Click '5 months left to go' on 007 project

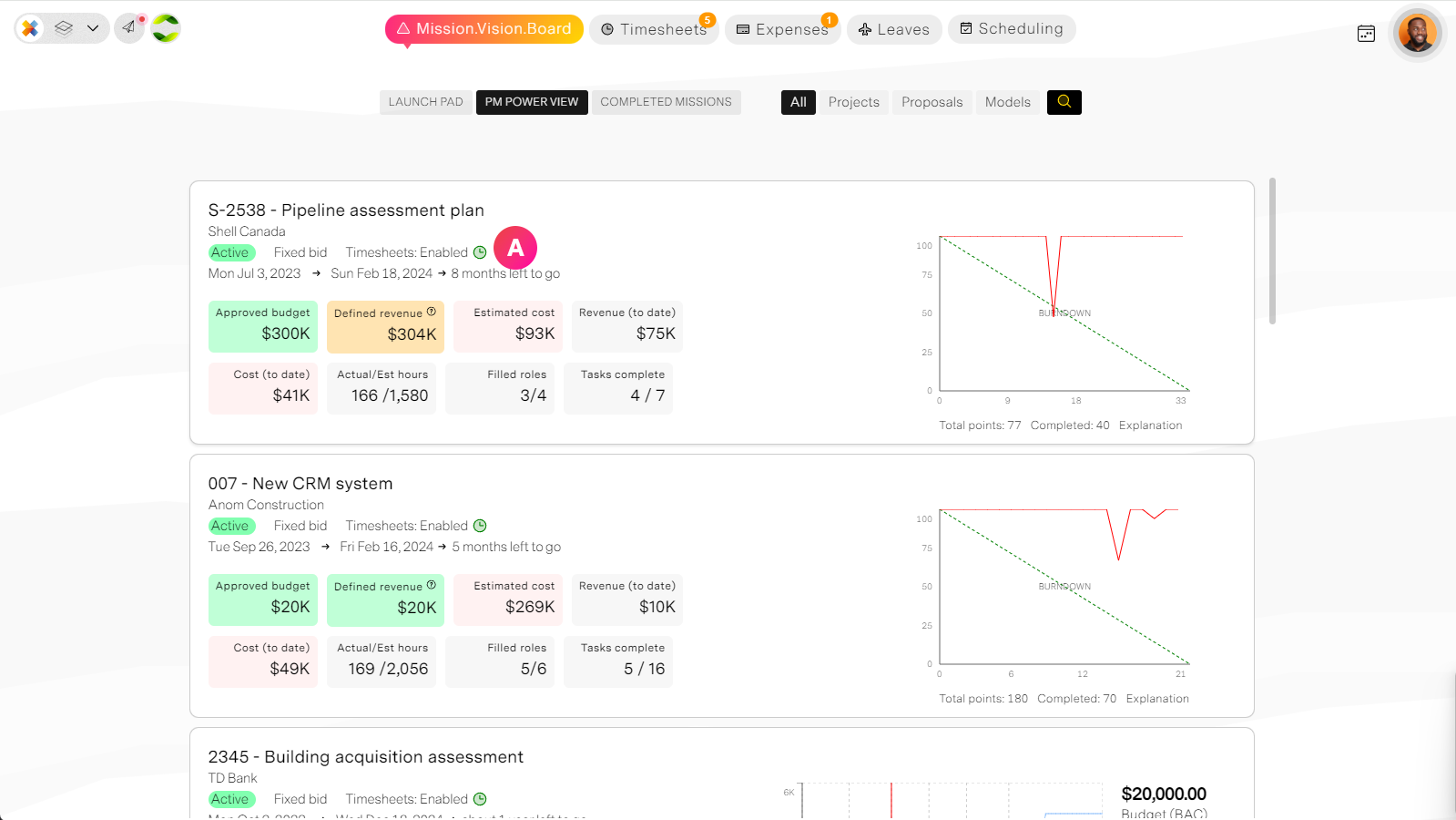coord(506,547)
